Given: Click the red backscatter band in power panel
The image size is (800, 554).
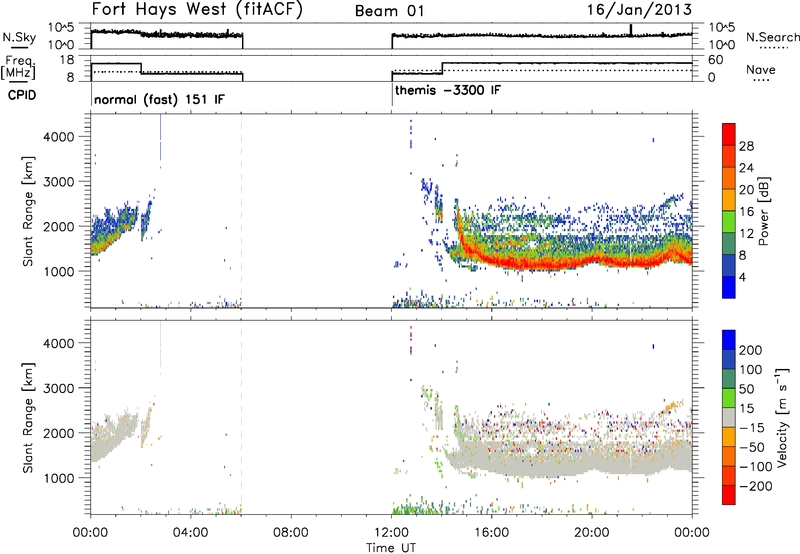Looking at the screenshot, I should click(561, 263).
